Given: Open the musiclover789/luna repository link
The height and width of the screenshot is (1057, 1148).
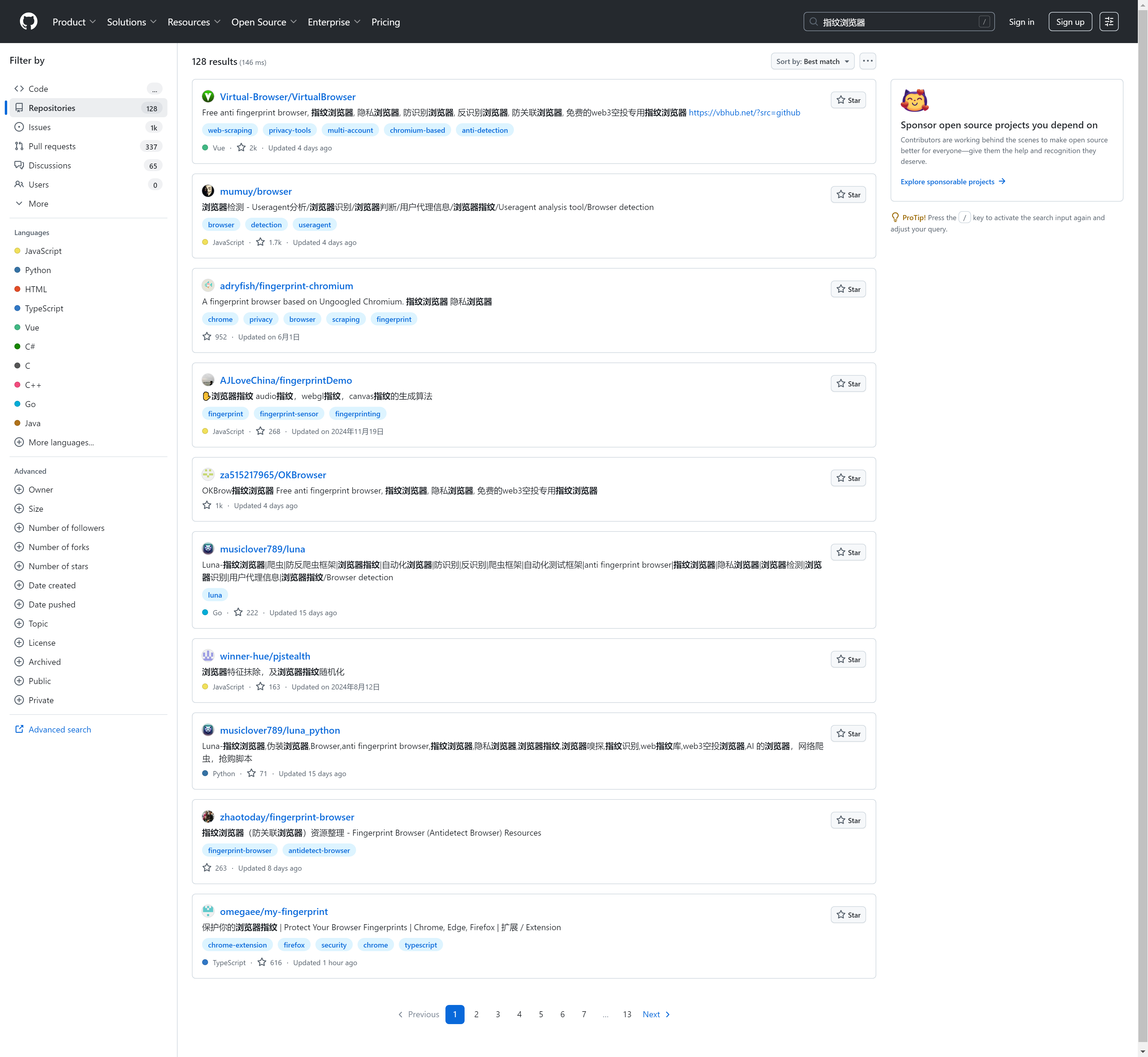Looking at the screenshot, I should (x=262, y=549).
